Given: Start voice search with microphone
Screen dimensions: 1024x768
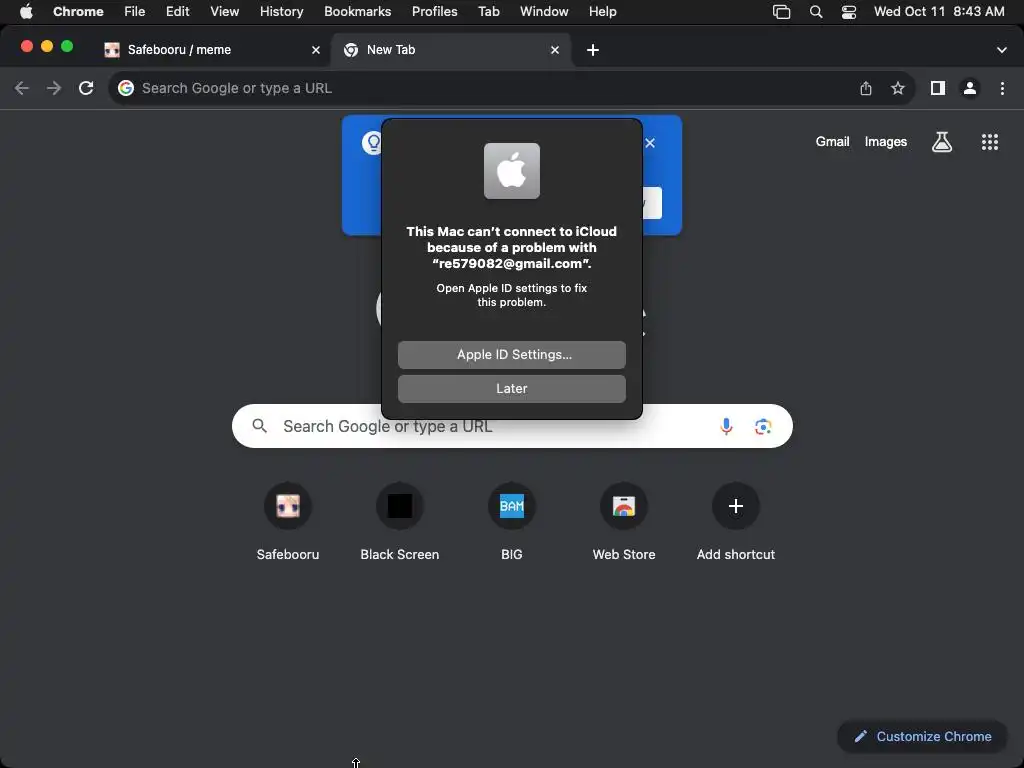Looking at the screenshot, I should [x=726, y=426].
